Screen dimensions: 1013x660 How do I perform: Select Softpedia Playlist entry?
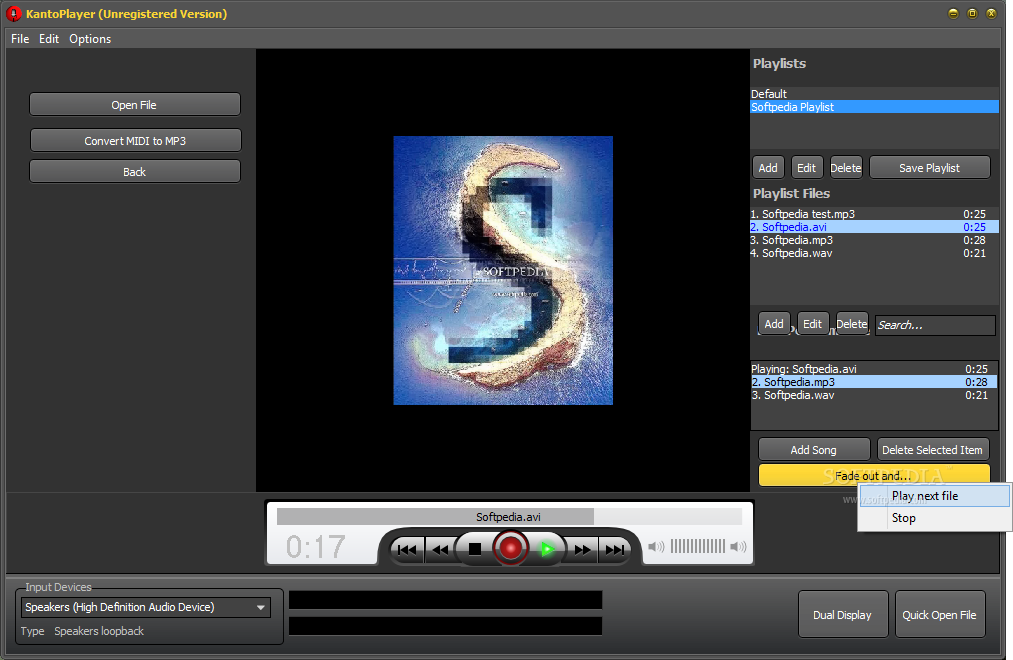874,107
